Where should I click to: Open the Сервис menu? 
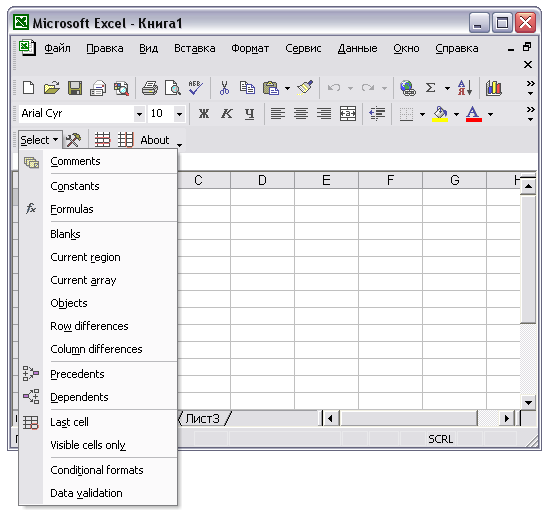point(303,48)
